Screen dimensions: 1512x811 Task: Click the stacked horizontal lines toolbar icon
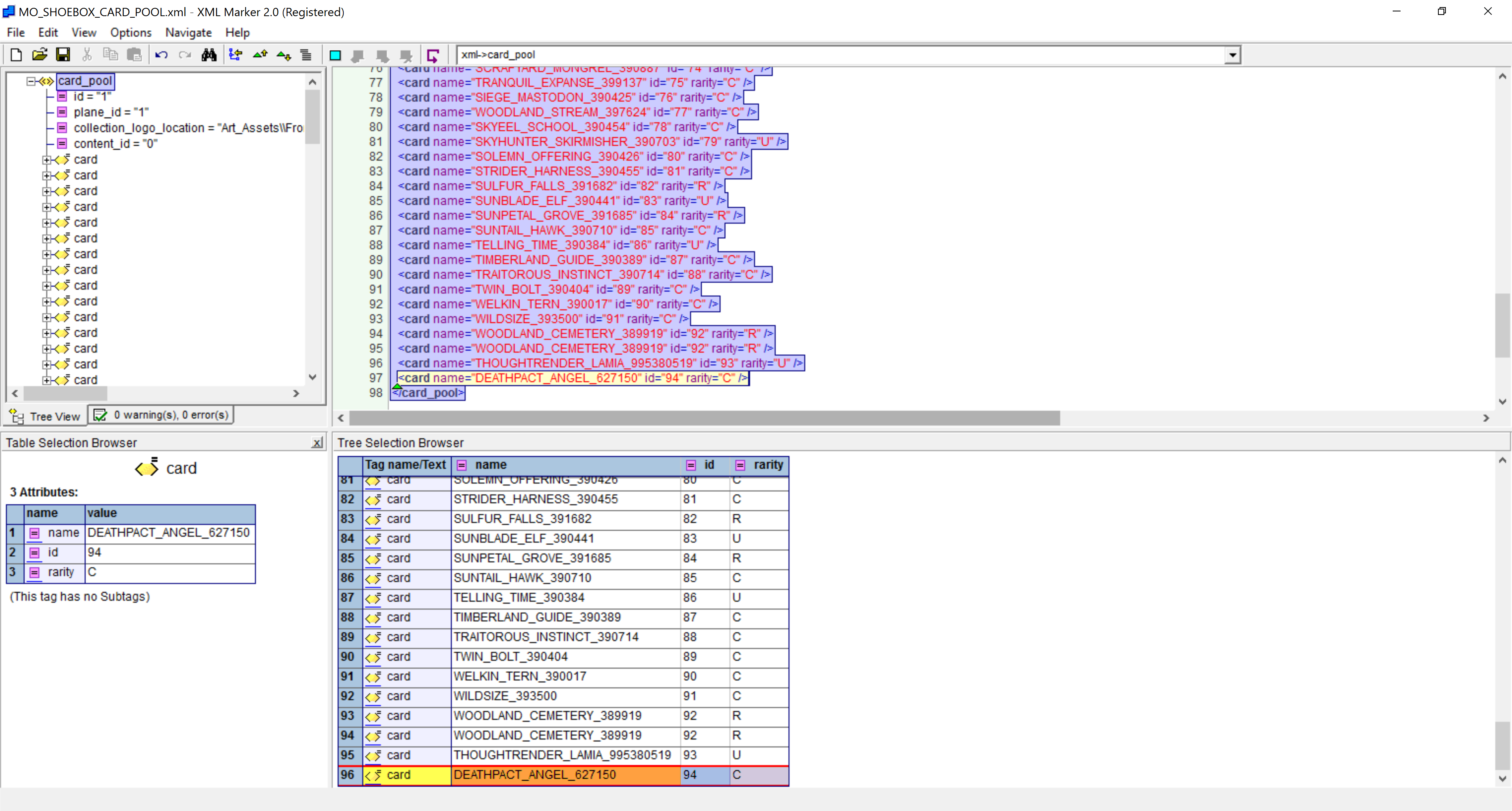[306, 55]
